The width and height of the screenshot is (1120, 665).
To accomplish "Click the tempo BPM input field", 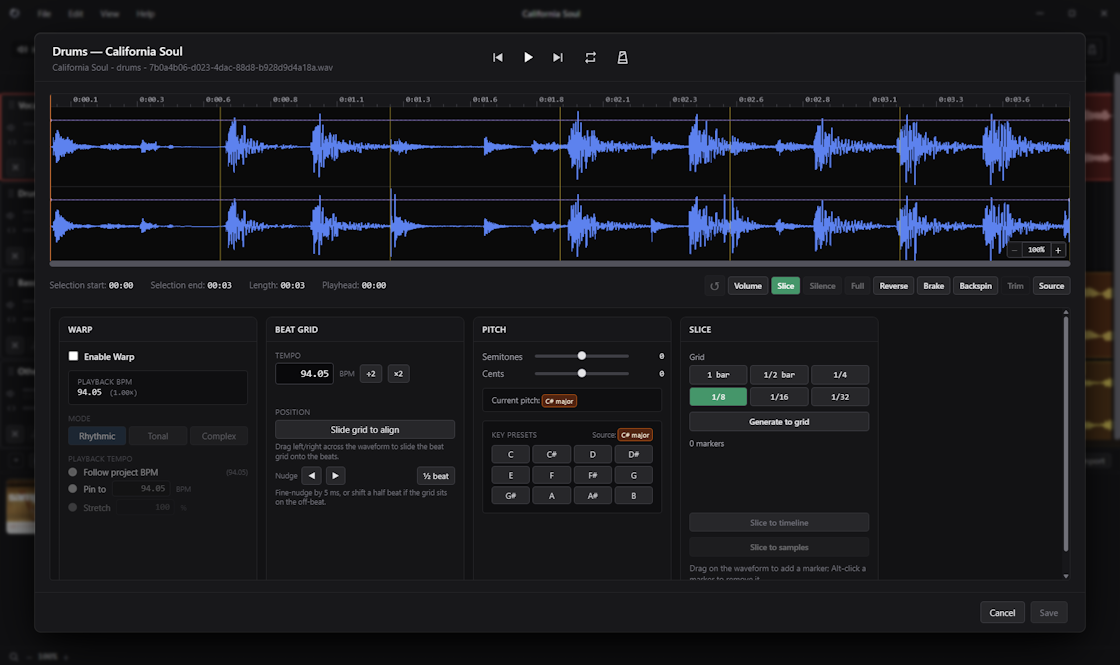I will point(304,374).
